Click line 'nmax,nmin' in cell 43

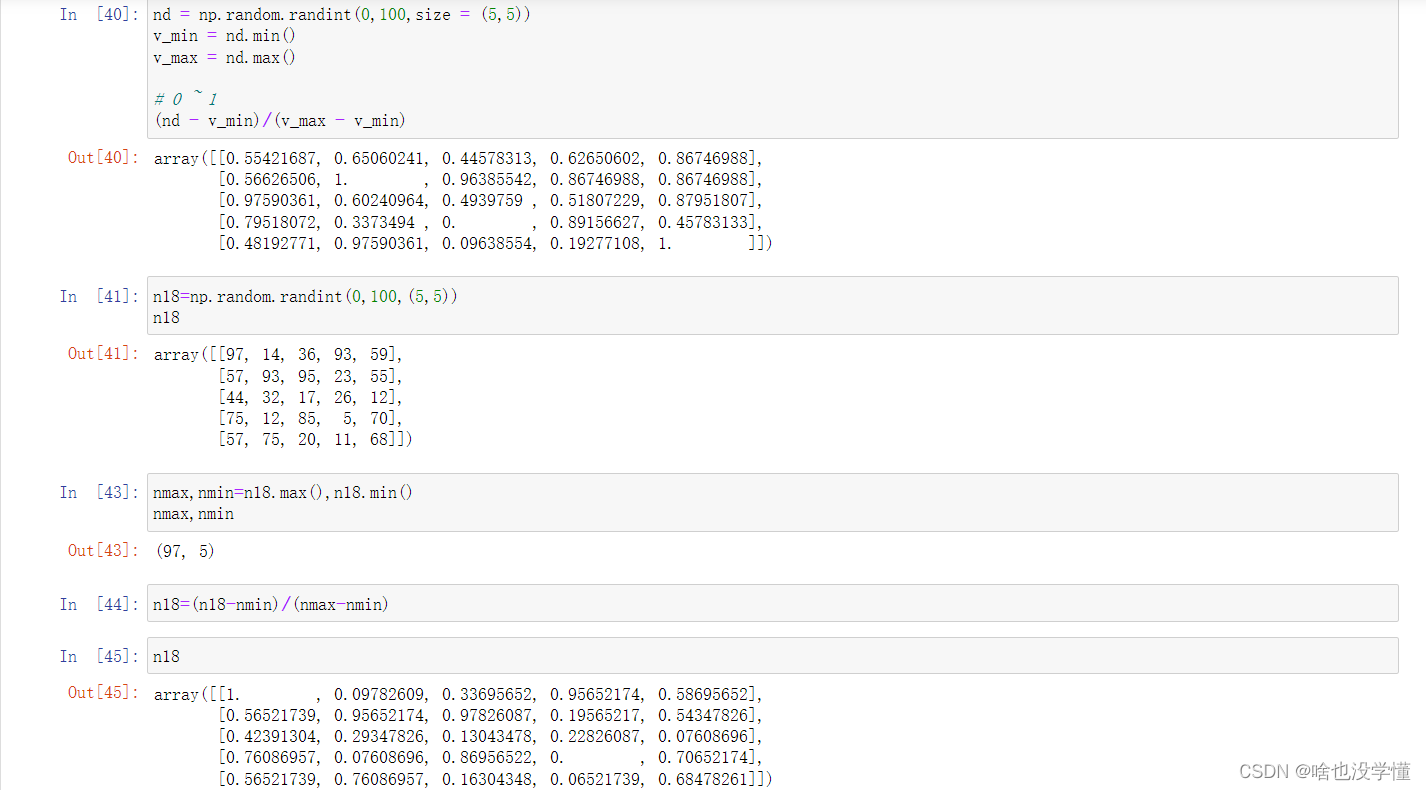(193, 513)
